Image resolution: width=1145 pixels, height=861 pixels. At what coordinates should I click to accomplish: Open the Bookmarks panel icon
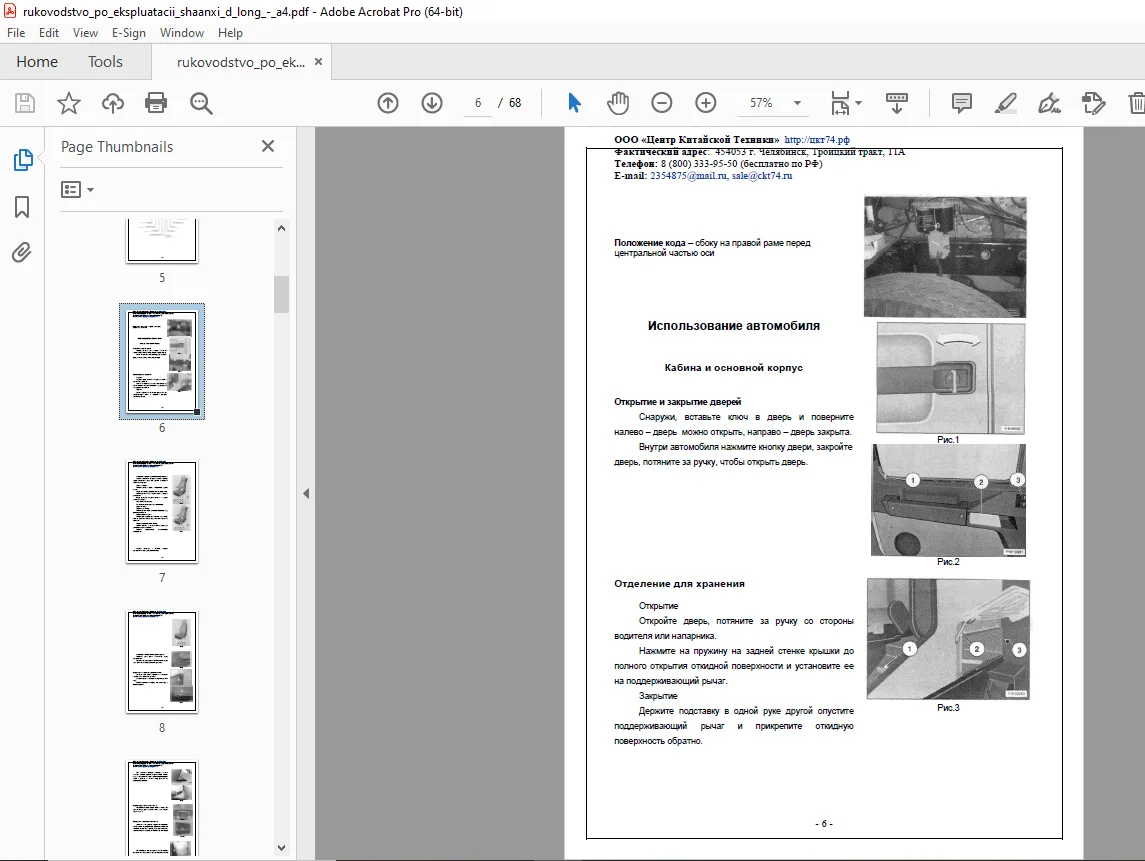coord(22,207)
